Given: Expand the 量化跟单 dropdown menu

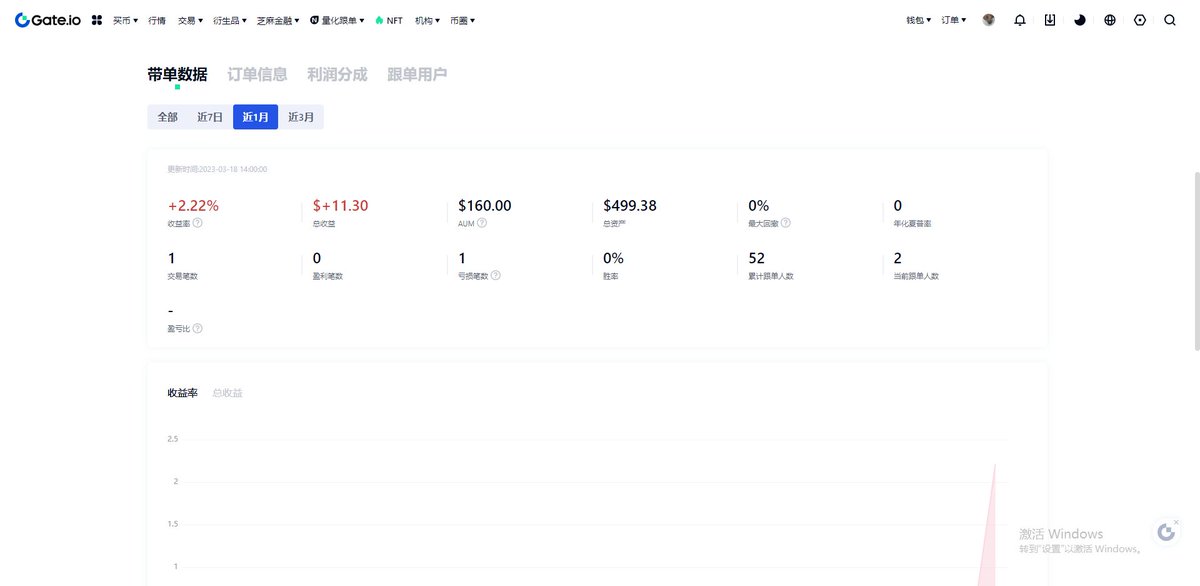Looking at the screenshot, I should (x=337, y=20).
